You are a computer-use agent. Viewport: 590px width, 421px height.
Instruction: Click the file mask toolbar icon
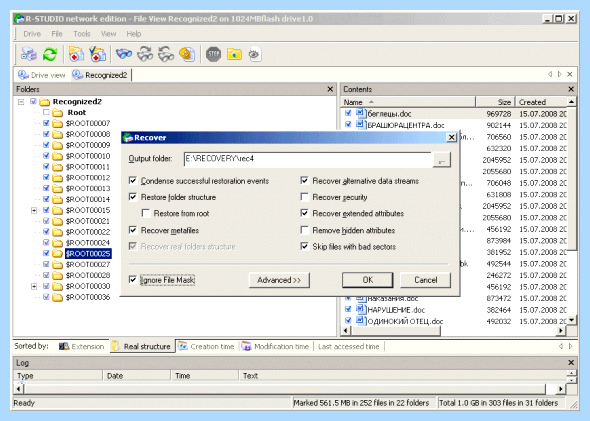pos(187,55)
